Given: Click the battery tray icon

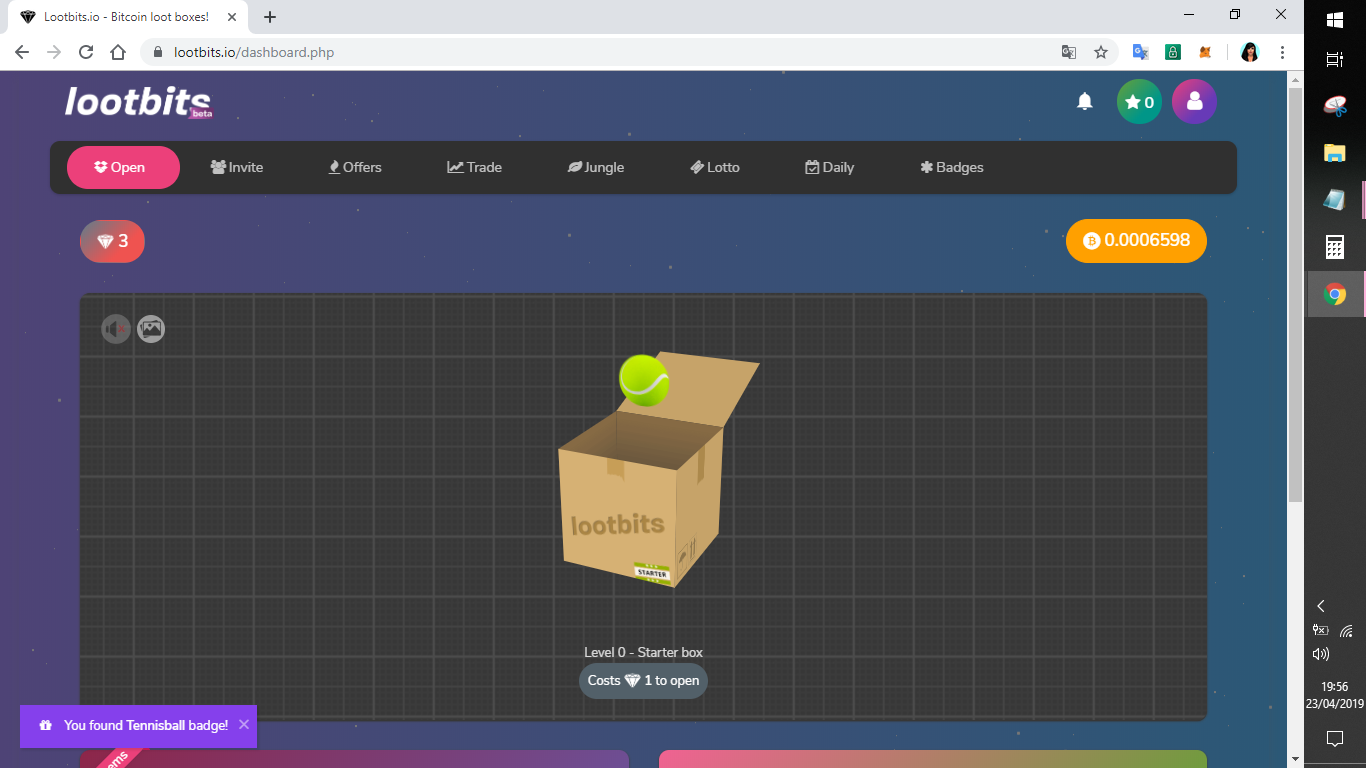Looking at the screenshot, I should (1321, 630).
